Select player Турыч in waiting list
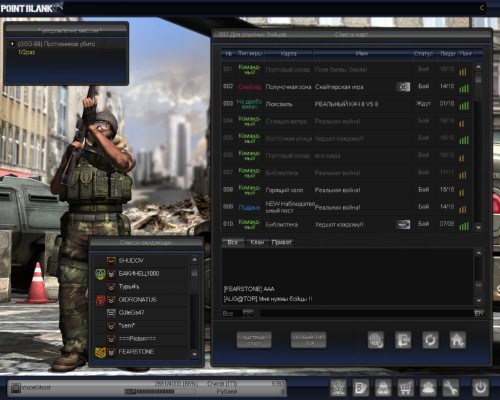Viewport: 500px width, 400px height. click(x=142, y=287)
